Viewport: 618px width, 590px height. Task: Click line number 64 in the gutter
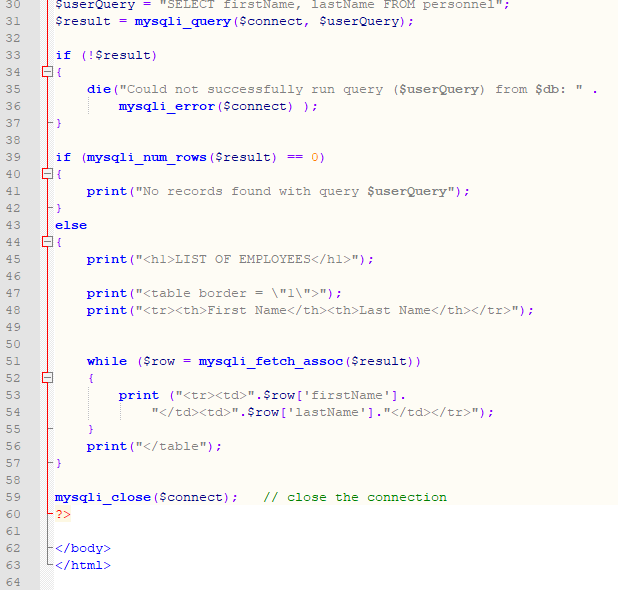point(13,582)
